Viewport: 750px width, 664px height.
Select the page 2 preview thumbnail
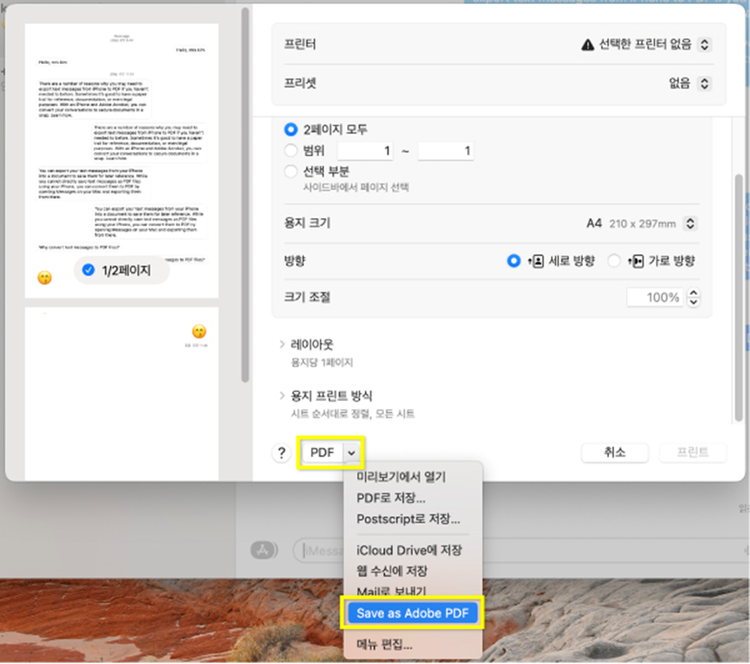pyautogui.click(x=121, y=394)
